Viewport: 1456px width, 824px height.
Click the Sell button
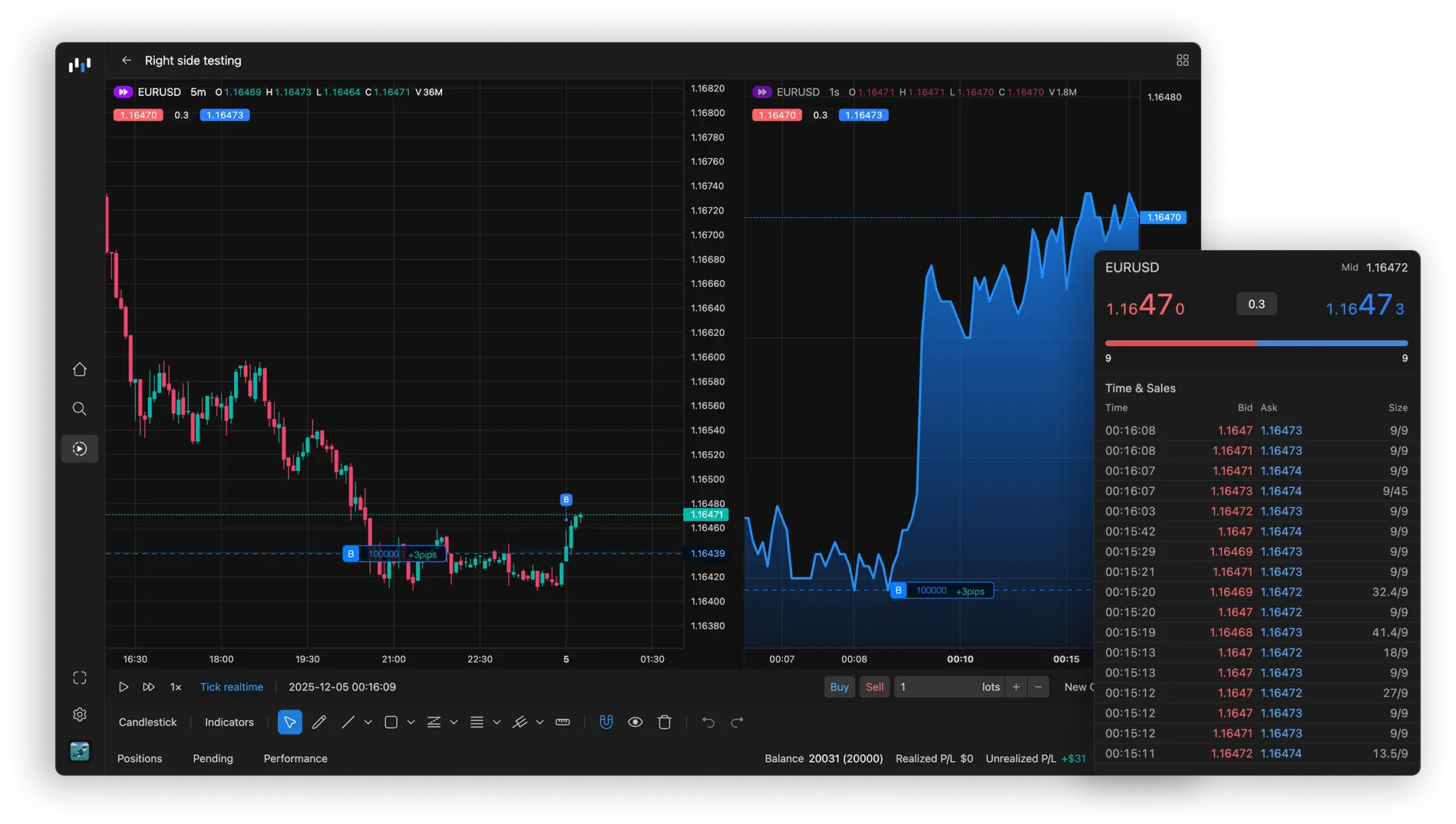coord(875,687)
